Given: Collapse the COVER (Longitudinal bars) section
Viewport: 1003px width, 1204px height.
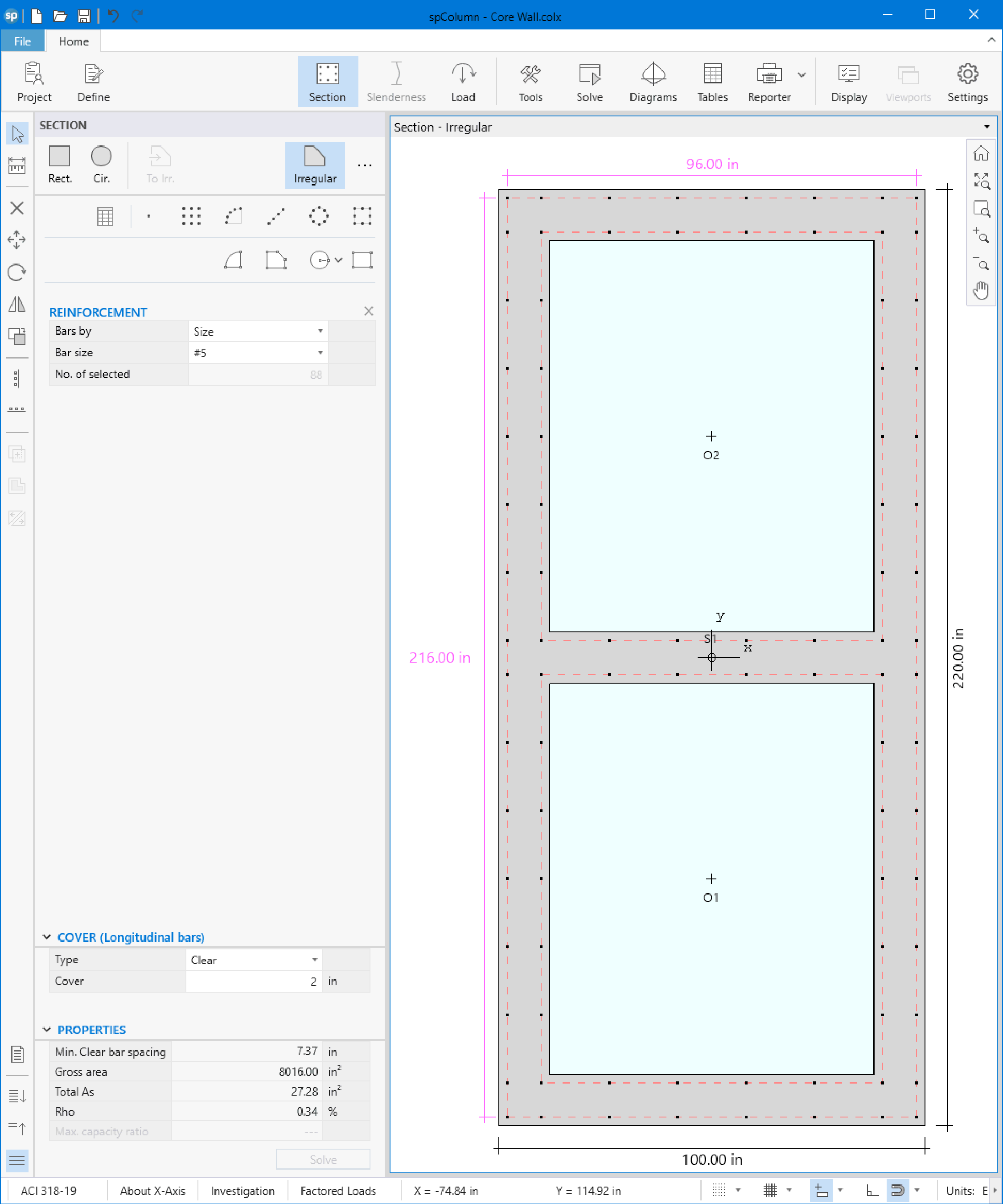Looking at the screenshot, I should (47, 937).
